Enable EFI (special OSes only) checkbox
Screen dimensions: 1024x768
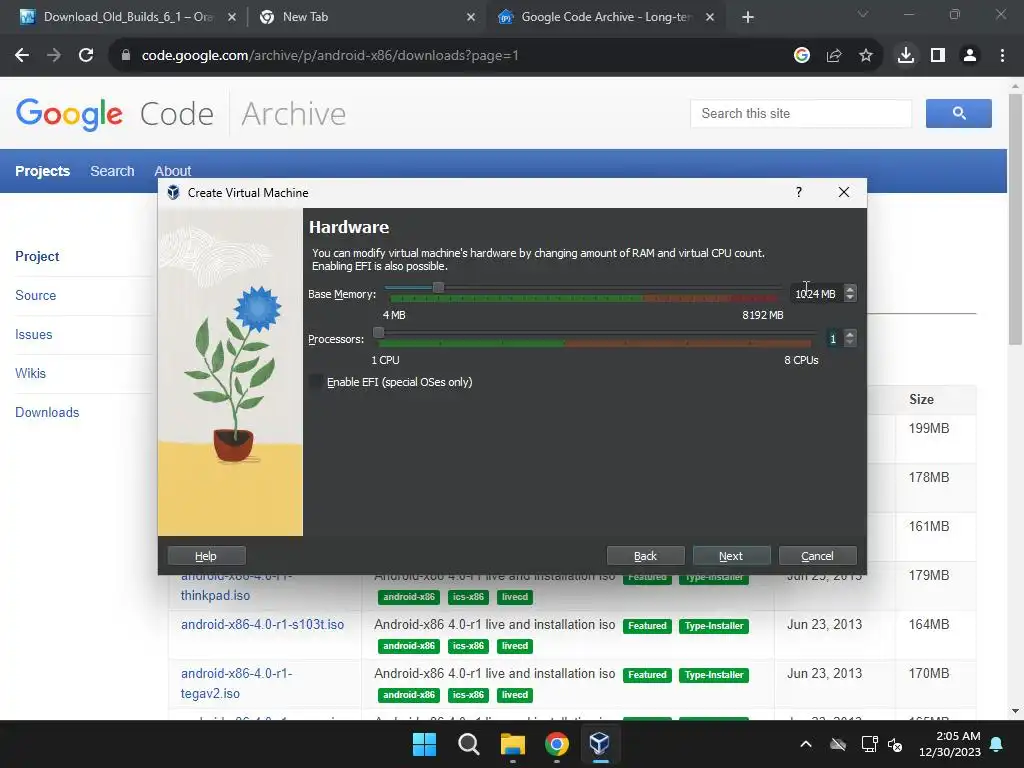click(x=317, y=382)
